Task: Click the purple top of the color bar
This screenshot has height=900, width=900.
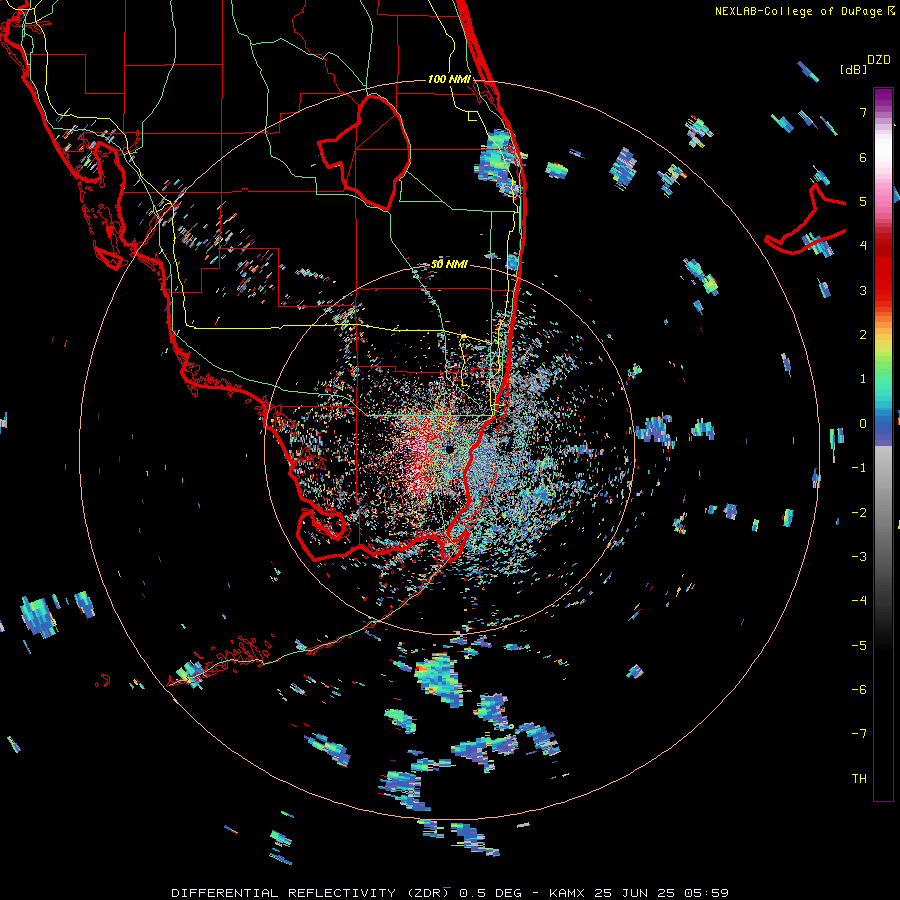Action: 883,98
